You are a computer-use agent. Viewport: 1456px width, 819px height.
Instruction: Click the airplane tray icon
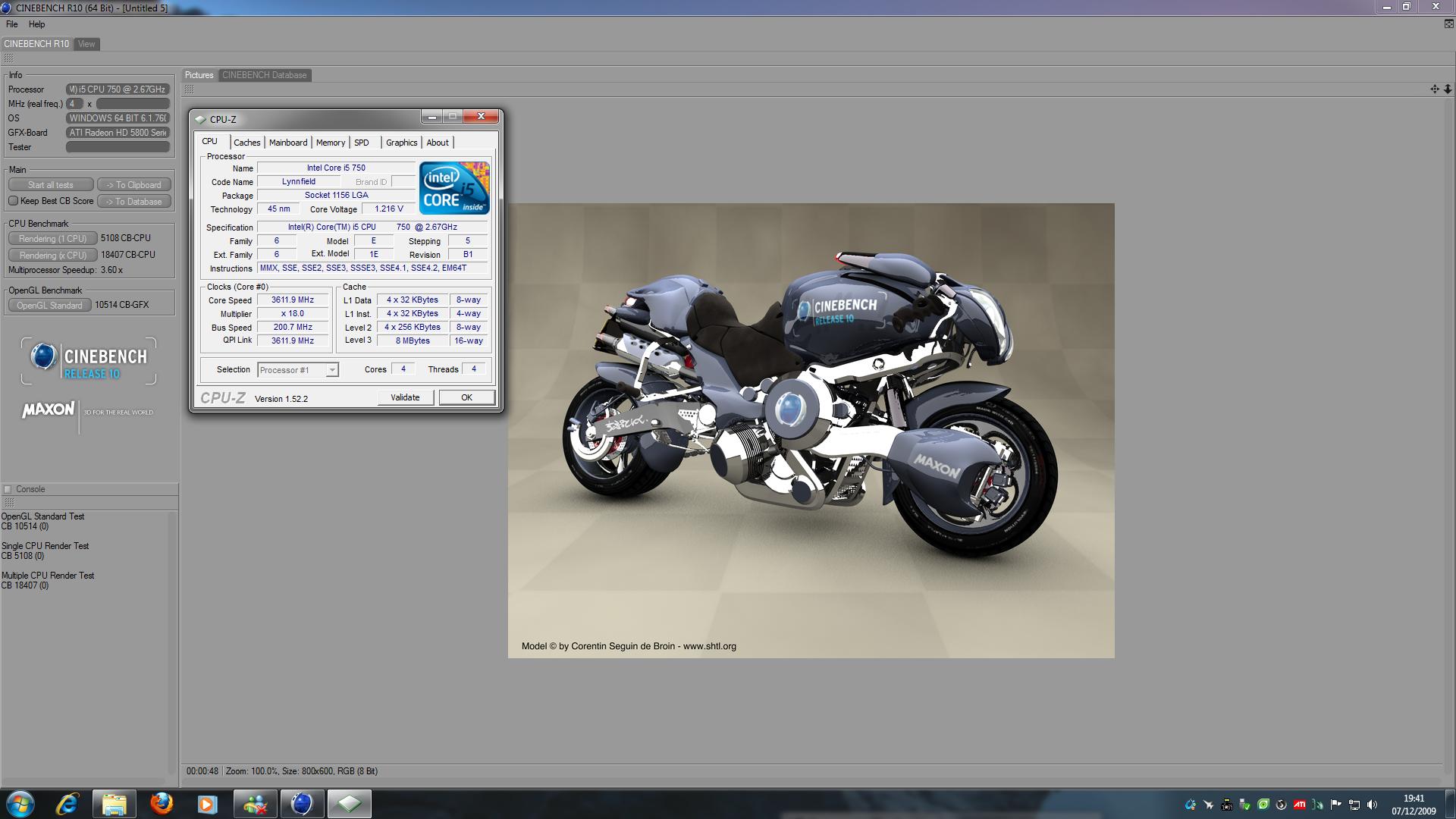[x=1209, y=805]
